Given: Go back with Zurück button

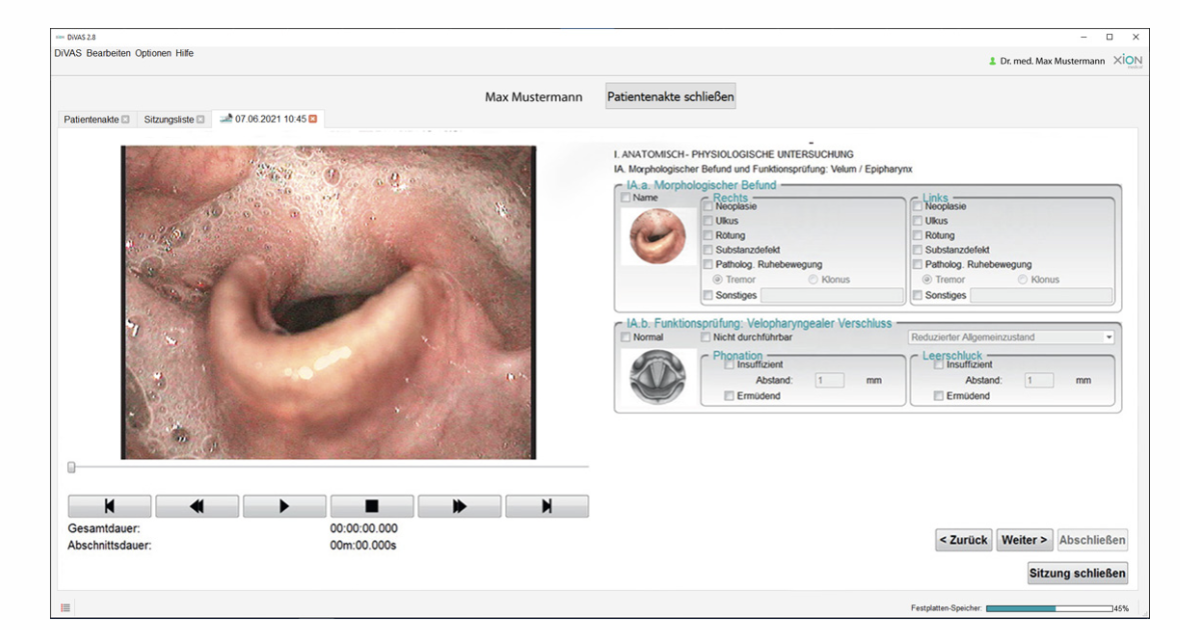Looking at the screenshot, I should pos(964,540).
